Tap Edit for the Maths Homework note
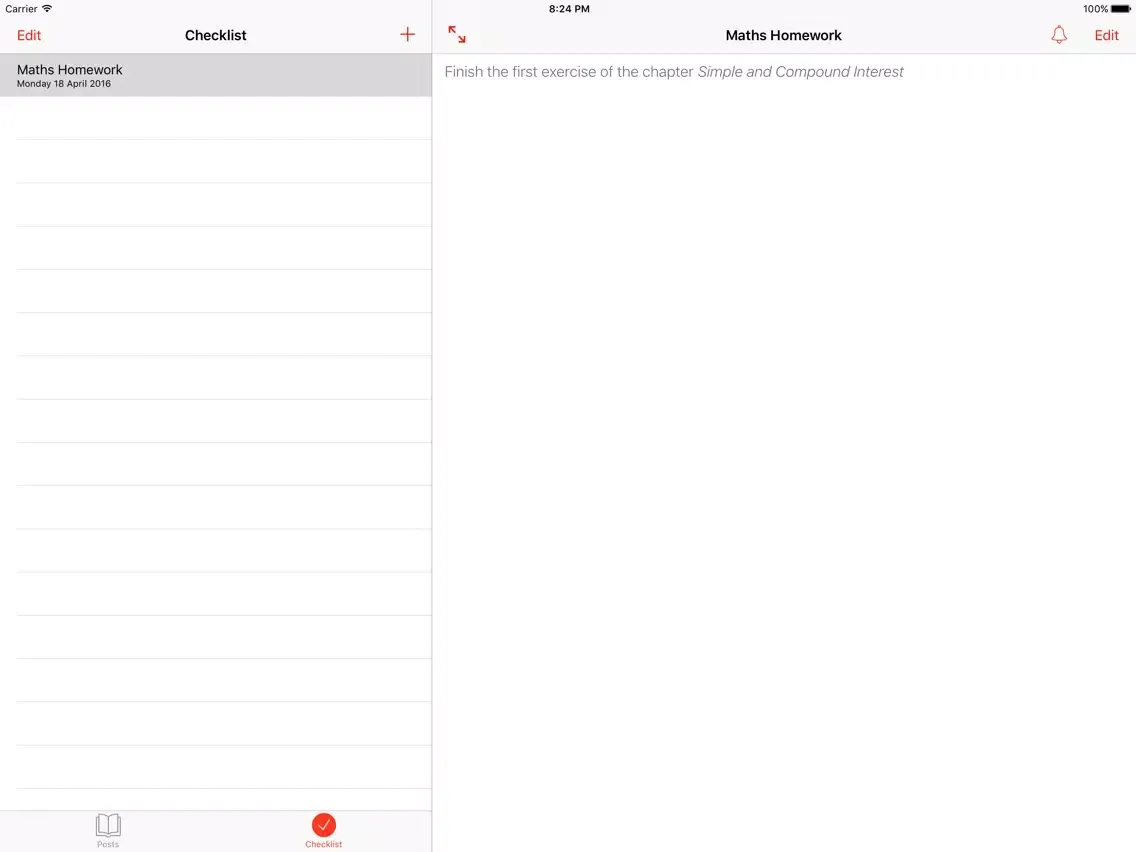This screenshot has height=852, width=1136. click(1106, 35)
